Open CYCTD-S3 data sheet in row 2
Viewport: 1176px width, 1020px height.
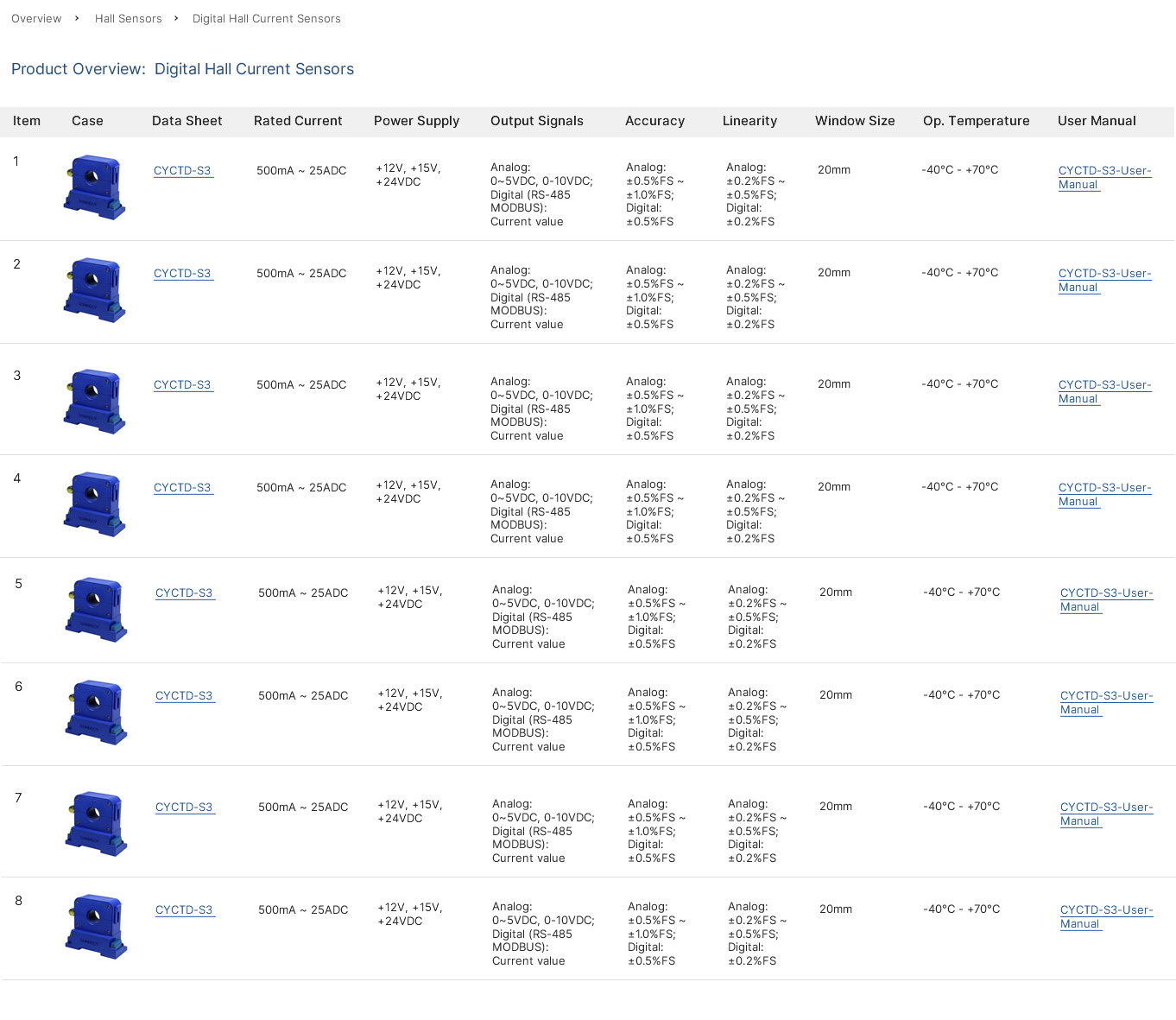pyautogui.click(x=182, y=274)
